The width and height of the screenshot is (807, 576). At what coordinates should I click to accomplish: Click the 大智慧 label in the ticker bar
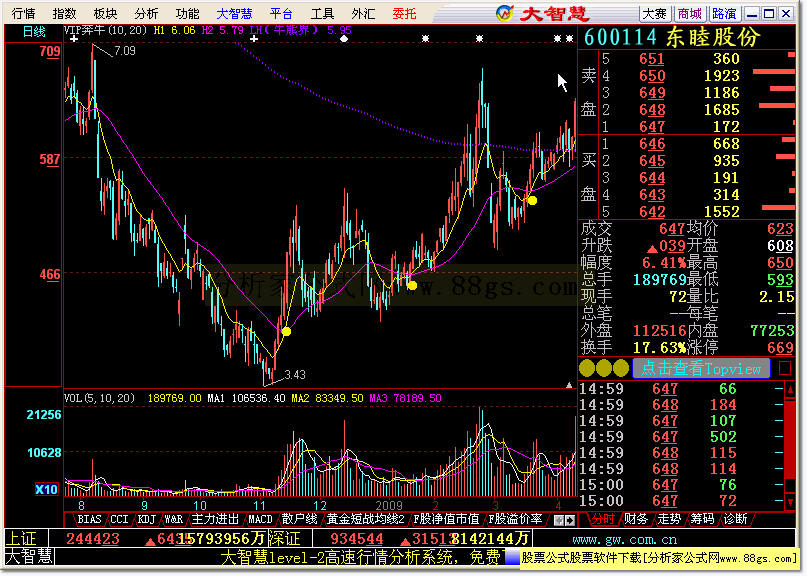[29, 557]
